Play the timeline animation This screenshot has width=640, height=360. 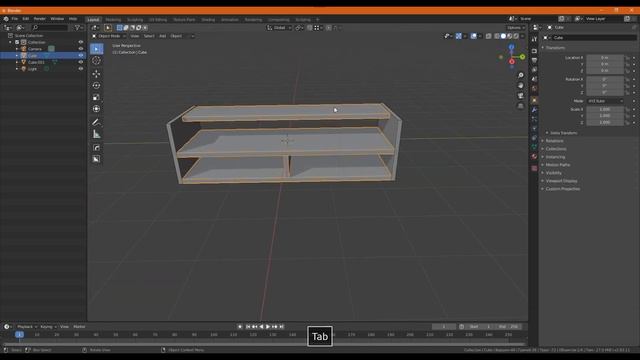268,327
